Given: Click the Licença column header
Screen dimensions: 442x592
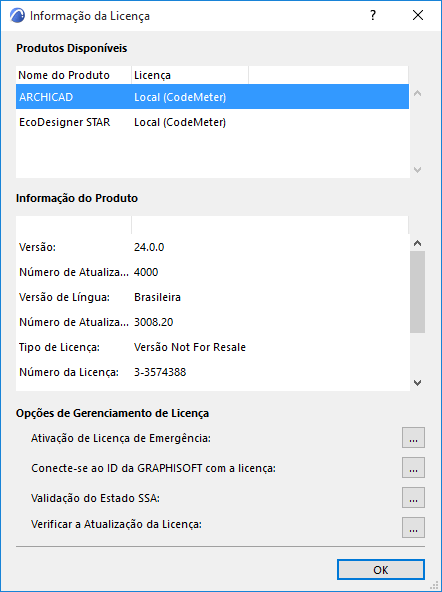Looking at the screenshot, I should coord(190,75).
